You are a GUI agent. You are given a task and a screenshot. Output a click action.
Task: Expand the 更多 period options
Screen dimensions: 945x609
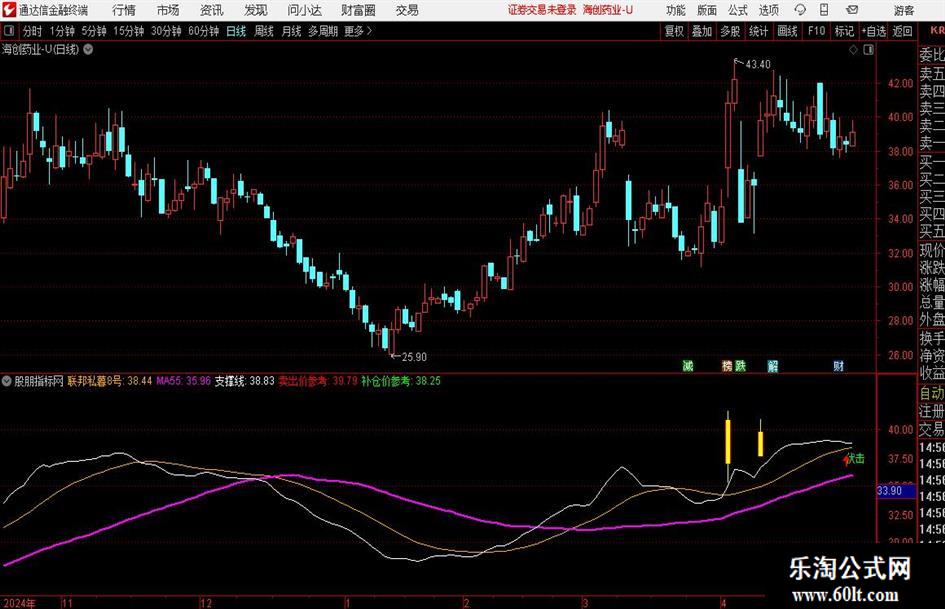click(358, 31)
